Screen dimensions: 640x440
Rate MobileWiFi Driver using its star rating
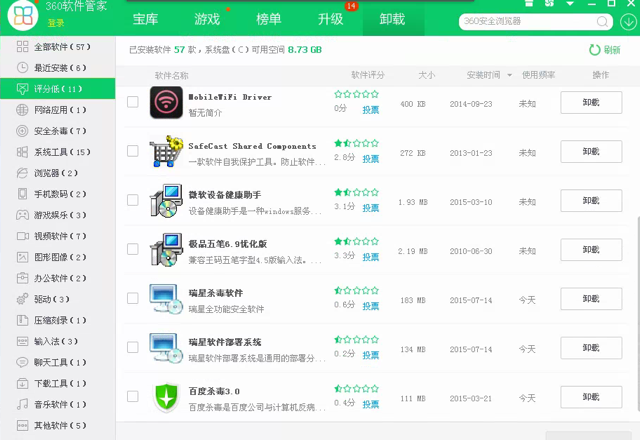(356, 94)
